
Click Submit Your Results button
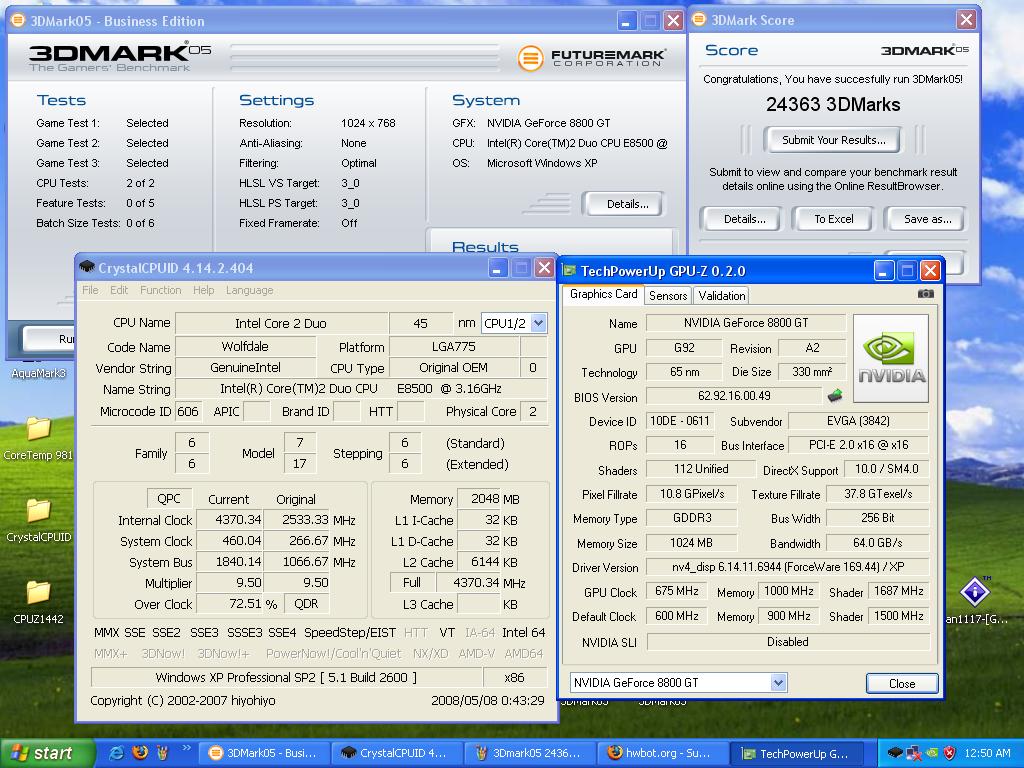pos(833,140)
